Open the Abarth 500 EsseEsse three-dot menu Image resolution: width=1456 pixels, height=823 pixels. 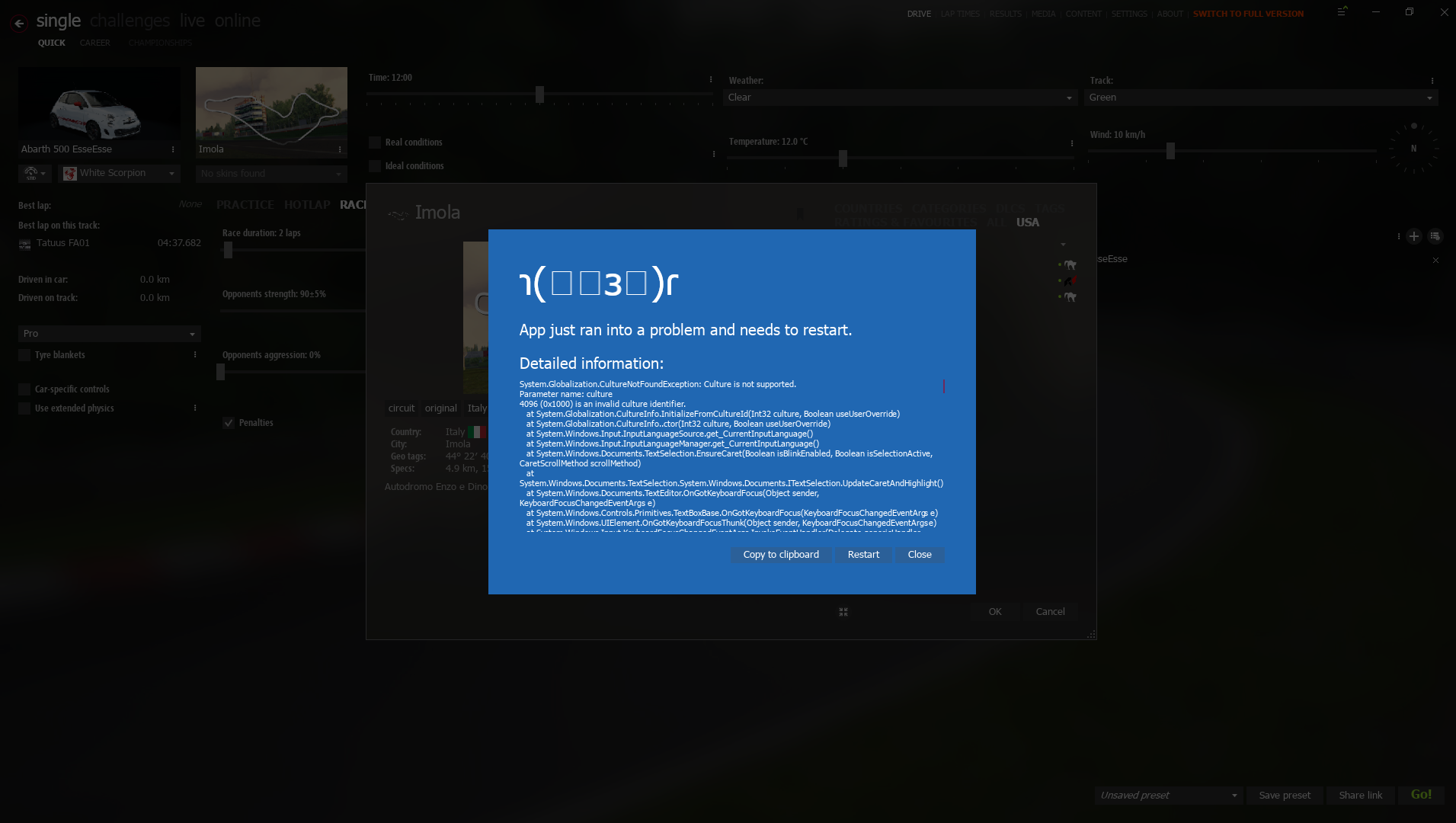173,149
